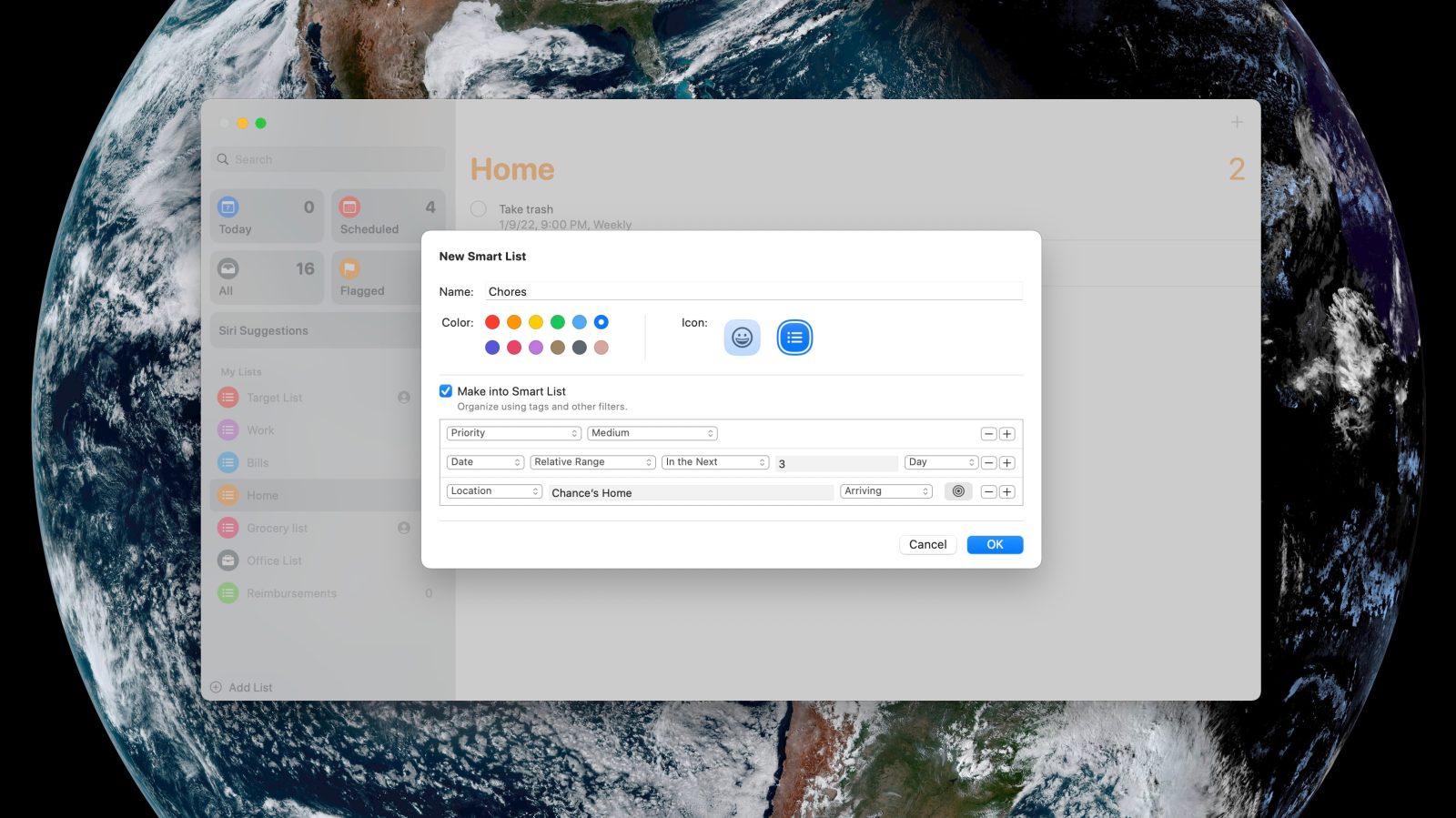The height and width of the screenshot is (818, 1456).
Task: Choose the green color swatch
Action: click(558, 322)
